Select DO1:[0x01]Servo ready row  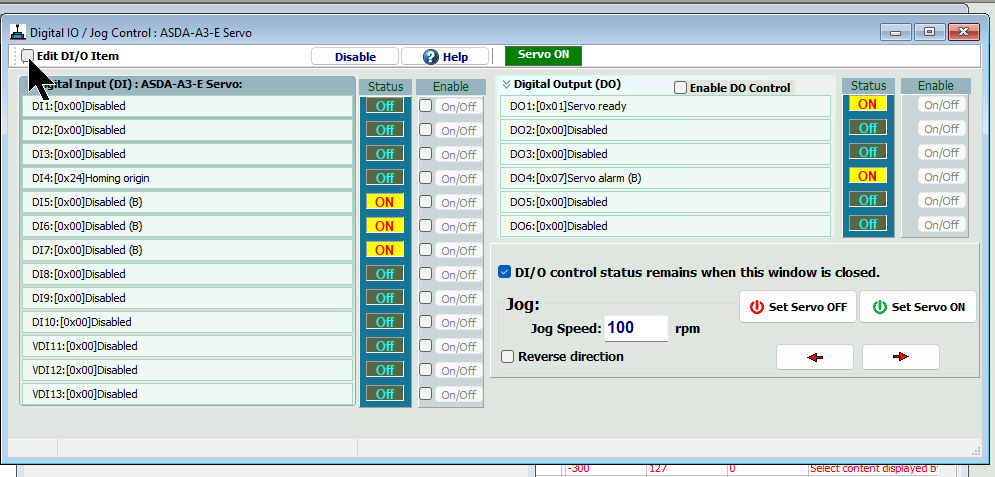pyautogui.click(x=665, y=106)
